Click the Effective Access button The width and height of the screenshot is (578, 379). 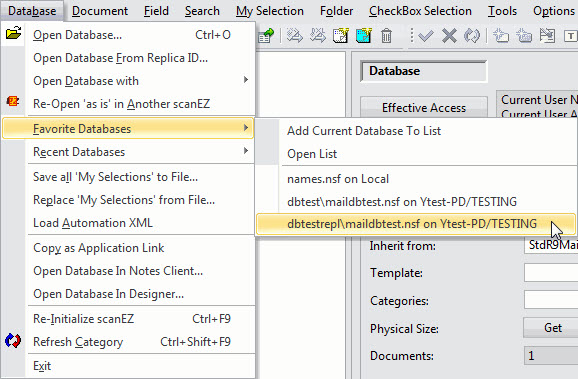424,108
